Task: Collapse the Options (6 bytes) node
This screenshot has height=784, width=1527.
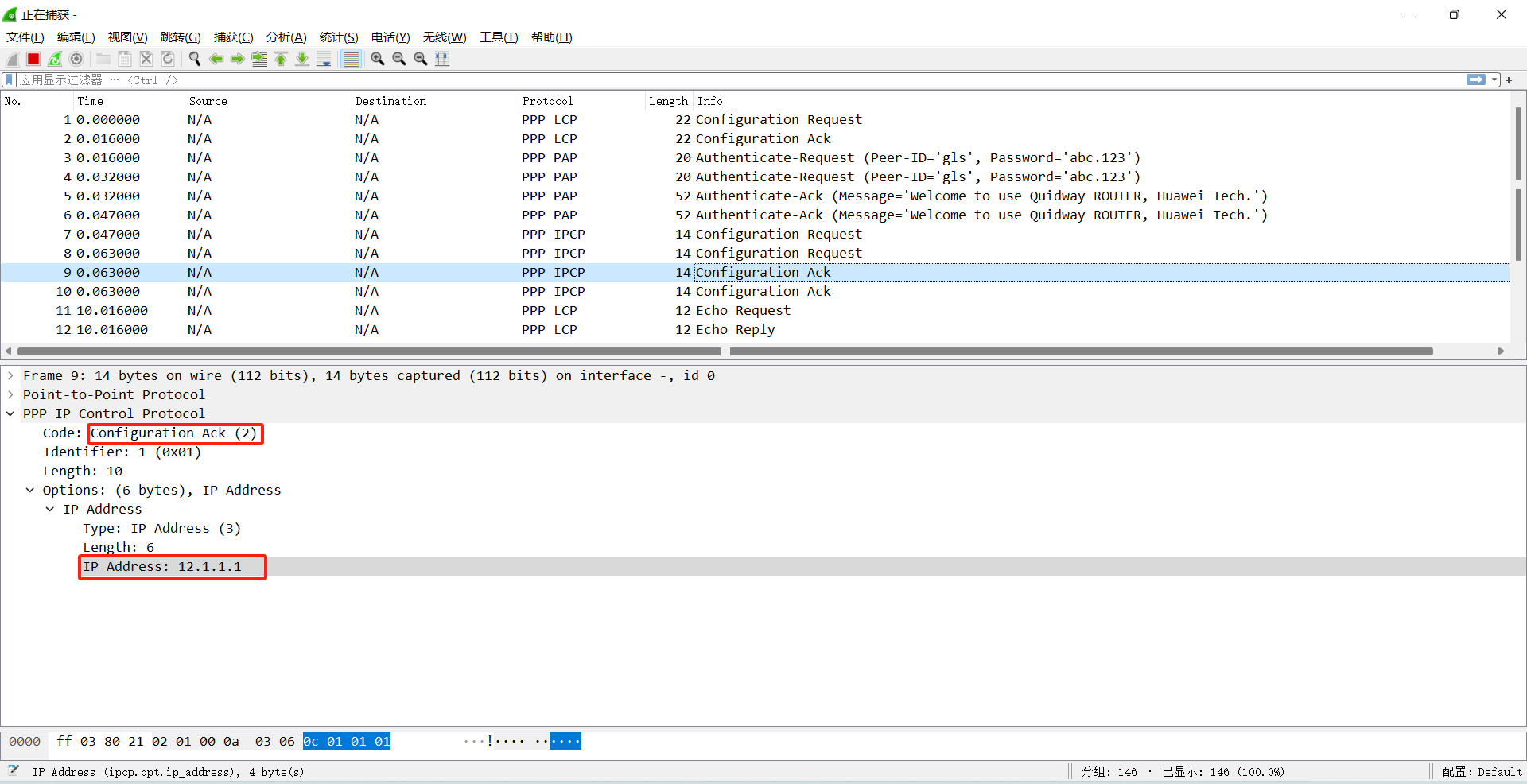Action: click(x=30, y=490)
